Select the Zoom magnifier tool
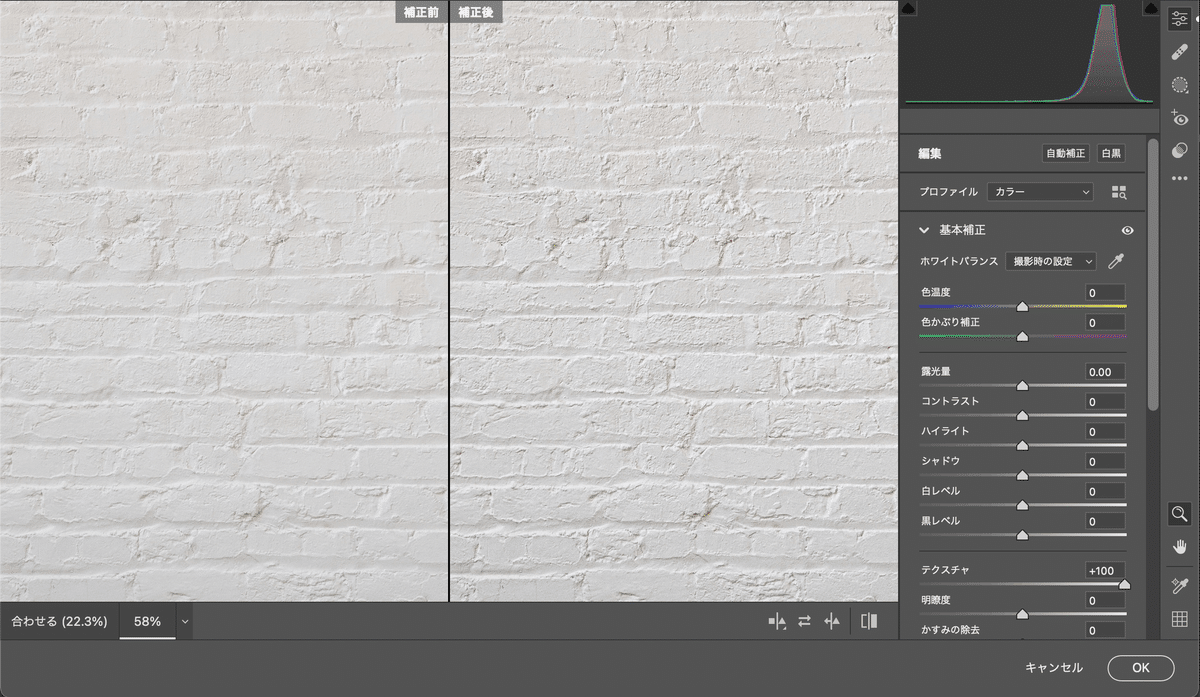 (x=1180, y=514)
